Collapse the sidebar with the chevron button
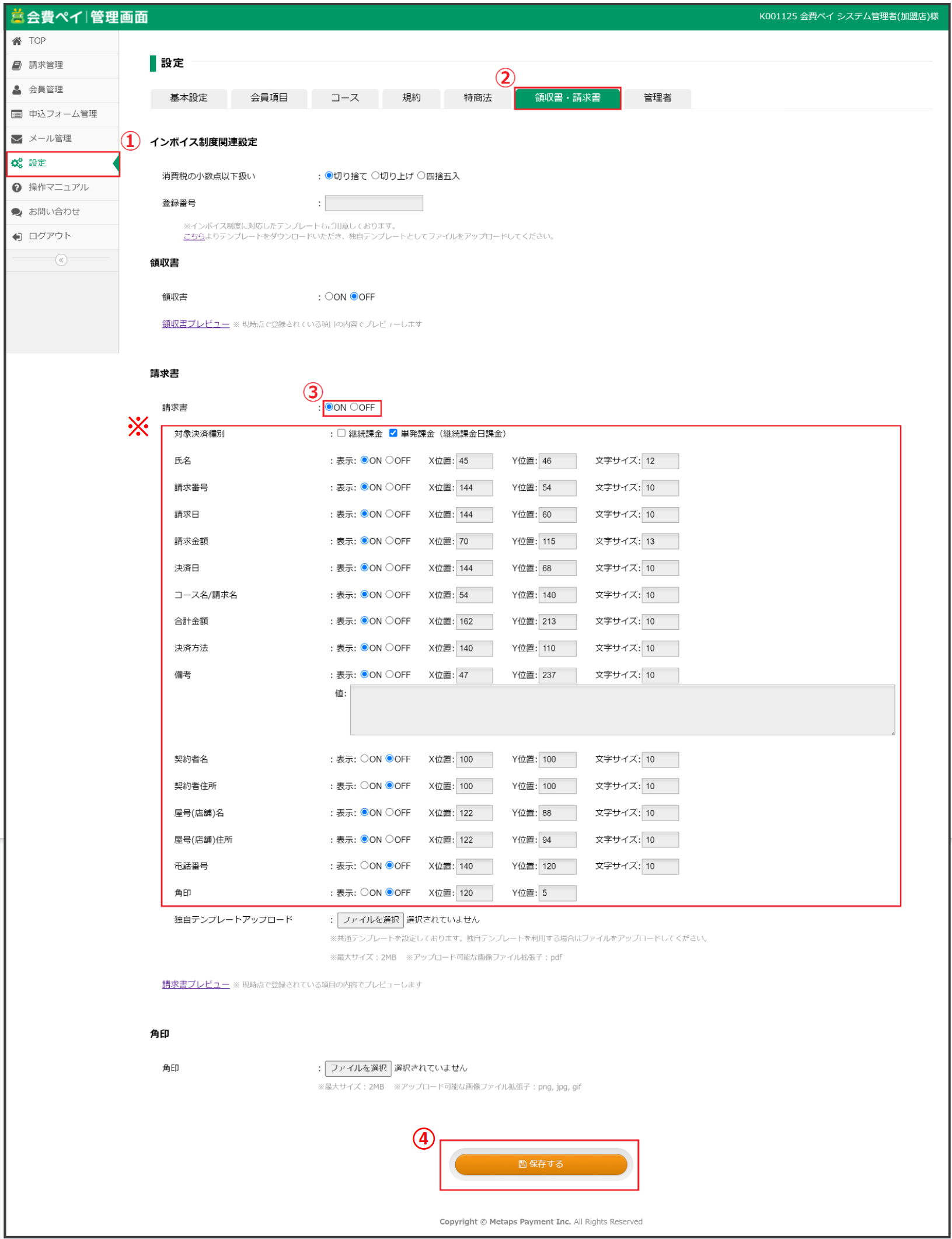The width and height of the screenshot is (952, 1239). pos(61,260)
